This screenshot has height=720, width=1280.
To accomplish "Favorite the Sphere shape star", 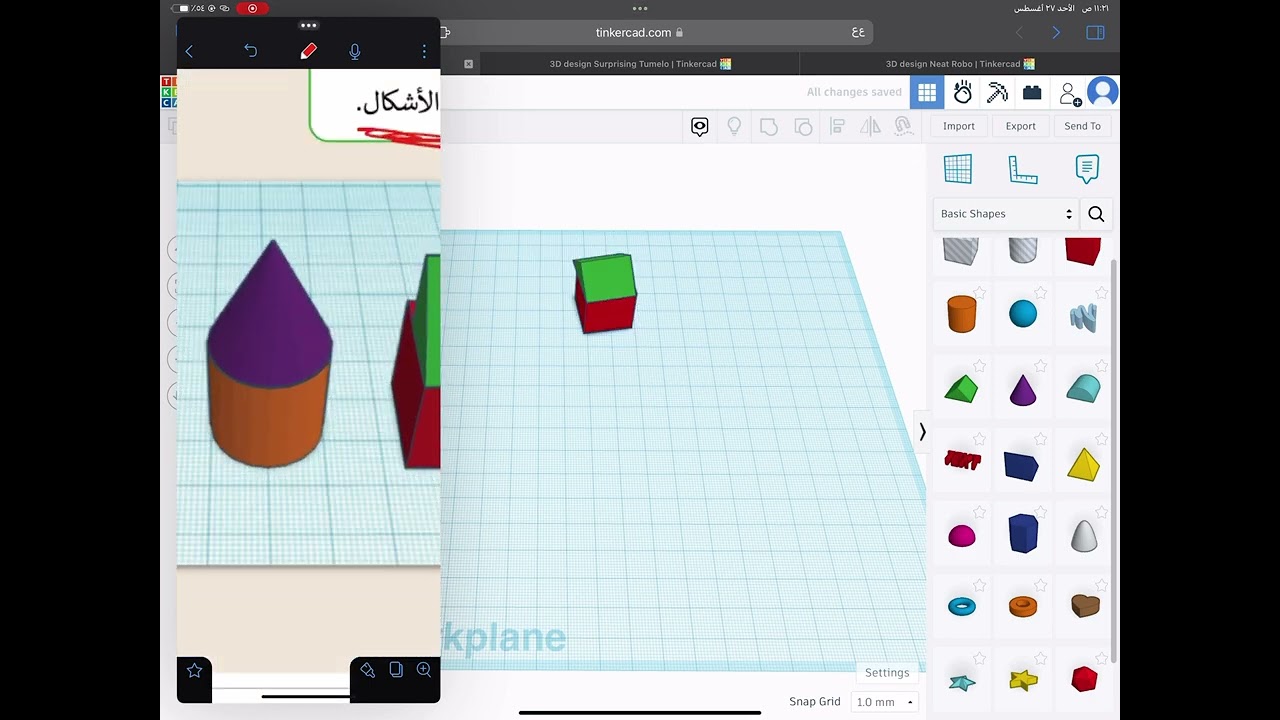I will click(1040, 293).
